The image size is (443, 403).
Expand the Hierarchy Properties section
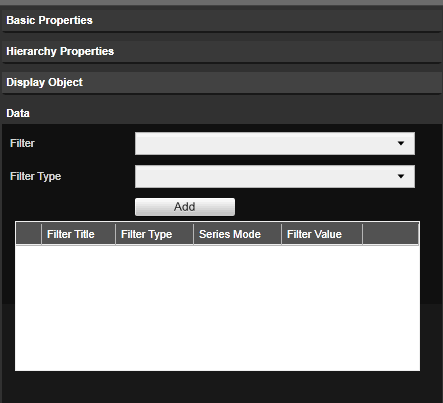click(221, 52)
